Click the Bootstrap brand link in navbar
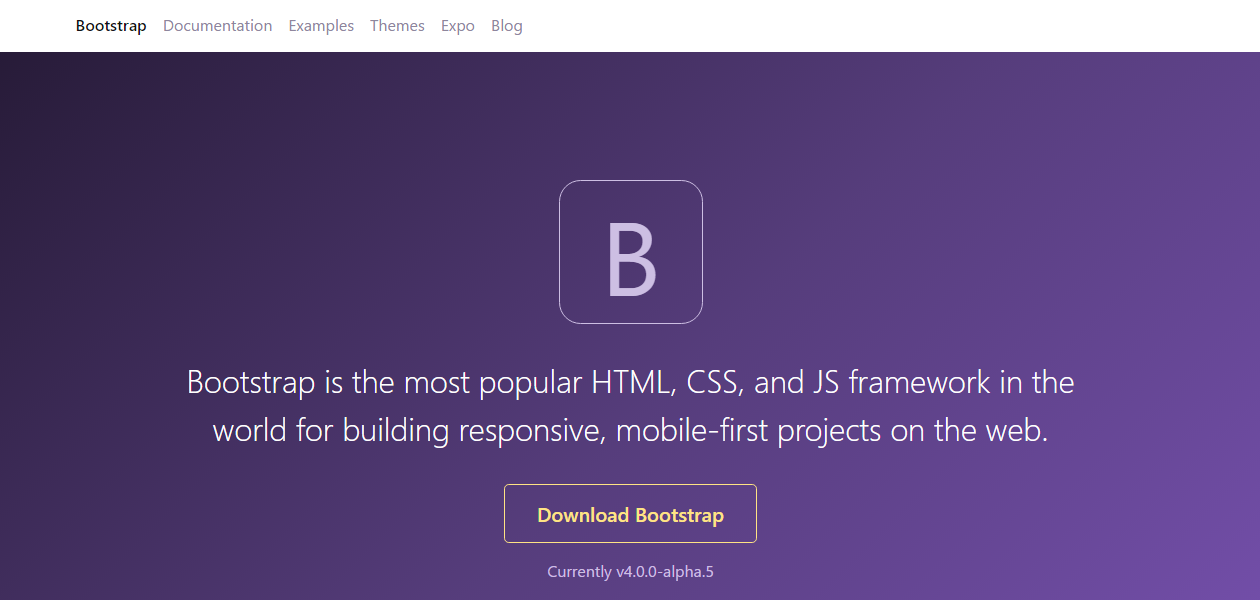The width and height of the screenshot is (1260, 600). tap(111, 26)
